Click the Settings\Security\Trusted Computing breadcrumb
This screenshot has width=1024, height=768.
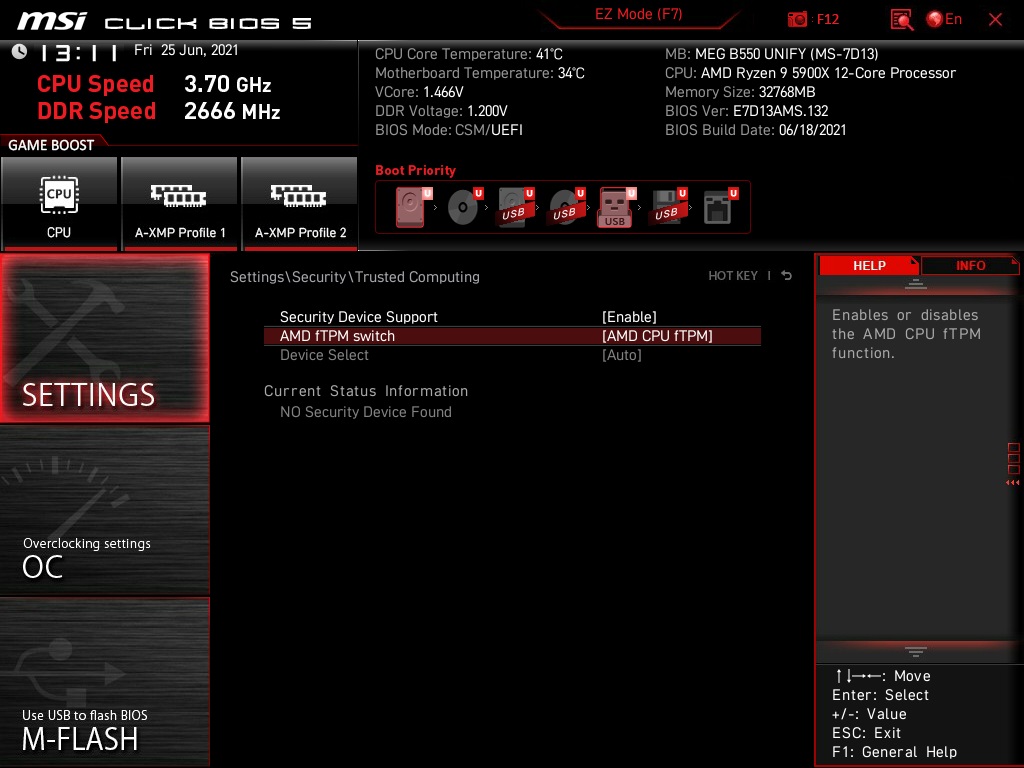tap(355, 277)
